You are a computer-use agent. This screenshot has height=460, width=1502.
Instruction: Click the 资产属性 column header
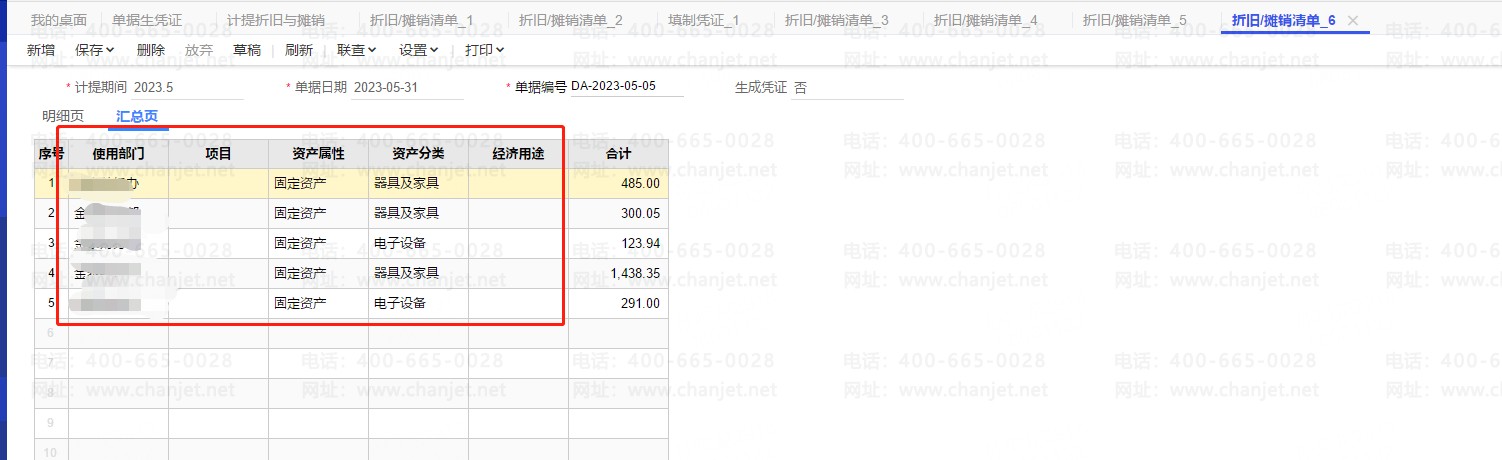318,154
